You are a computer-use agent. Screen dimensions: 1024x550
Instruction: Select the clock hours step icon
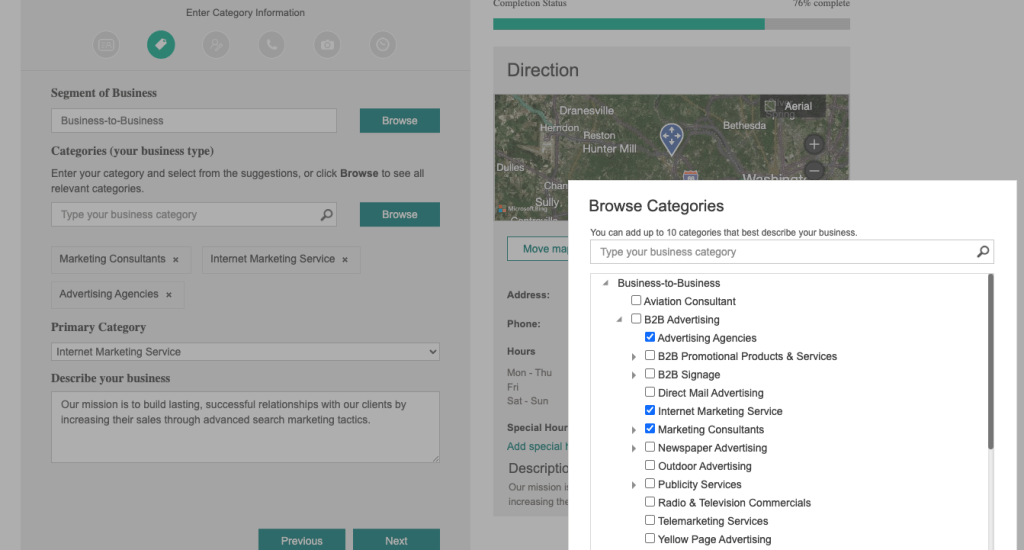(382, 44)
